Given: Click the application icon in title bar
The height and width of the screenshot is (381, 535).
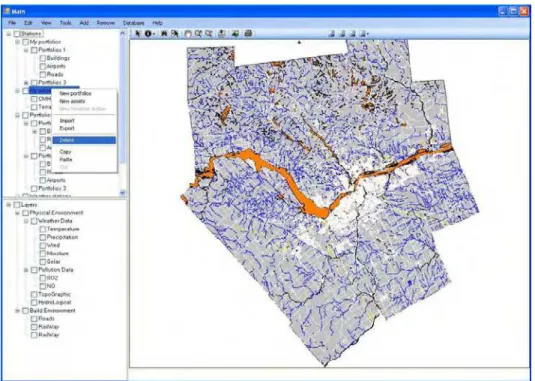Looking at the screenshot, I should [x=6, y=11].
